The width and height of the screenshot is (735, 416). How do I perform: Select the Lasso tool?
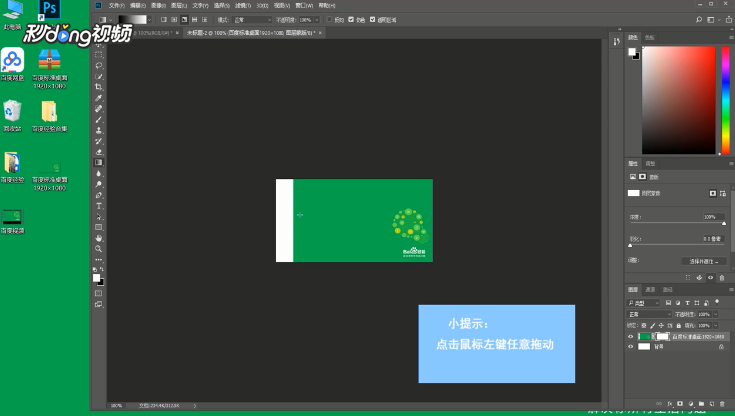[98, 66]
